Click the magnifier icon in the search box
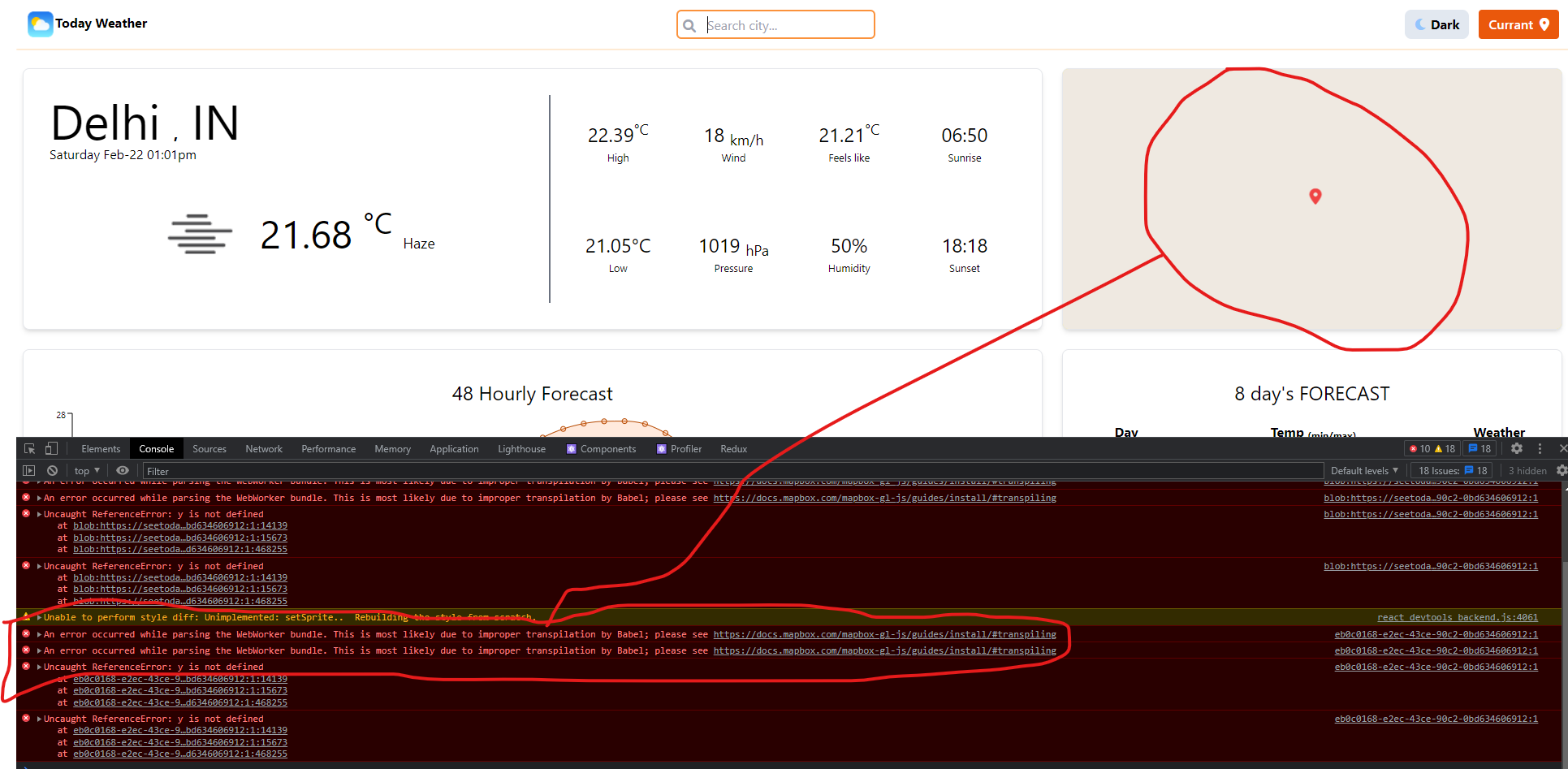The image size is (1568, 769). pyautogui.click(x=689, y=26)
